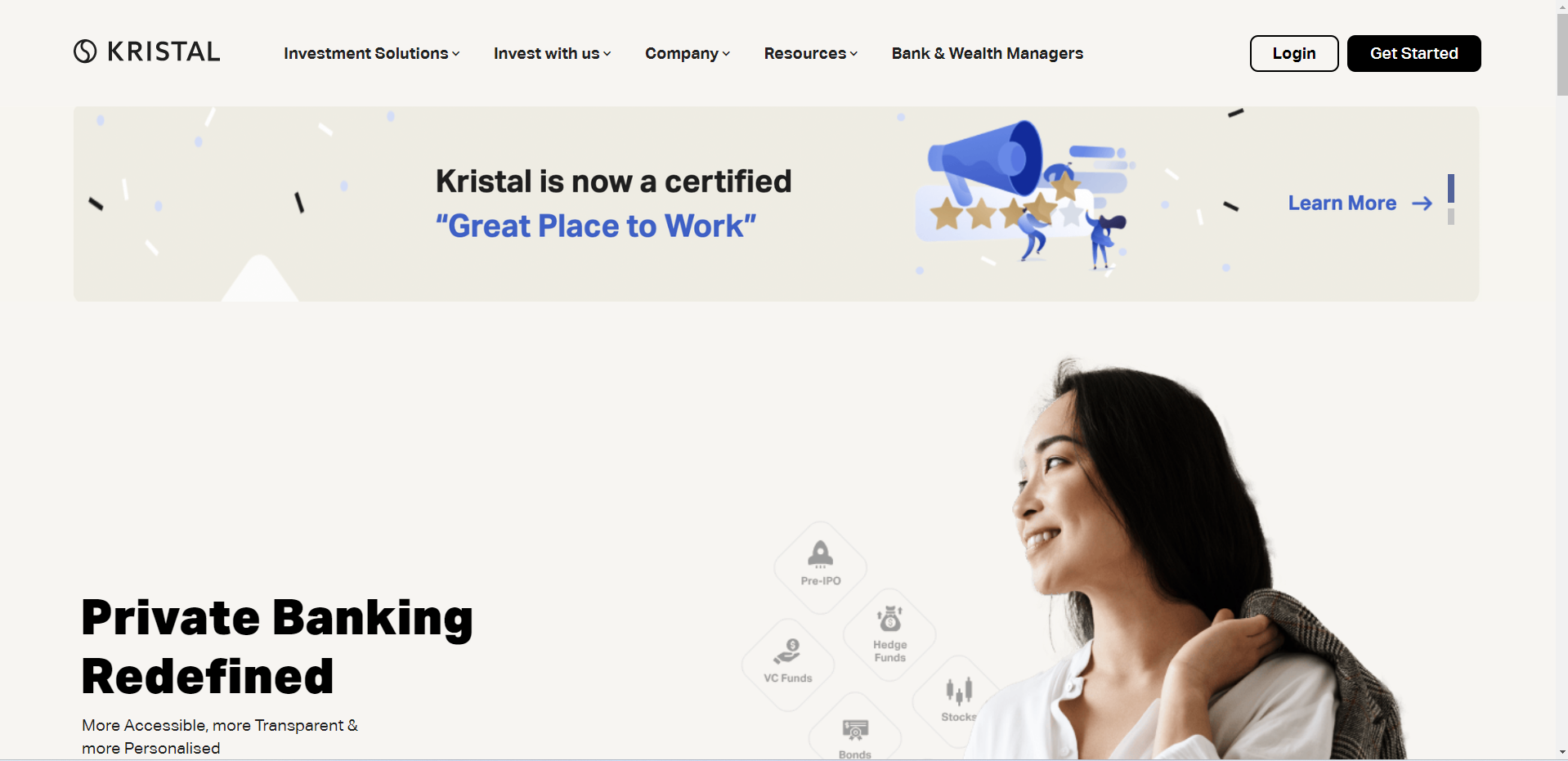Open the Learn More link
The image size is (1568, 761).
point(1342,204)
